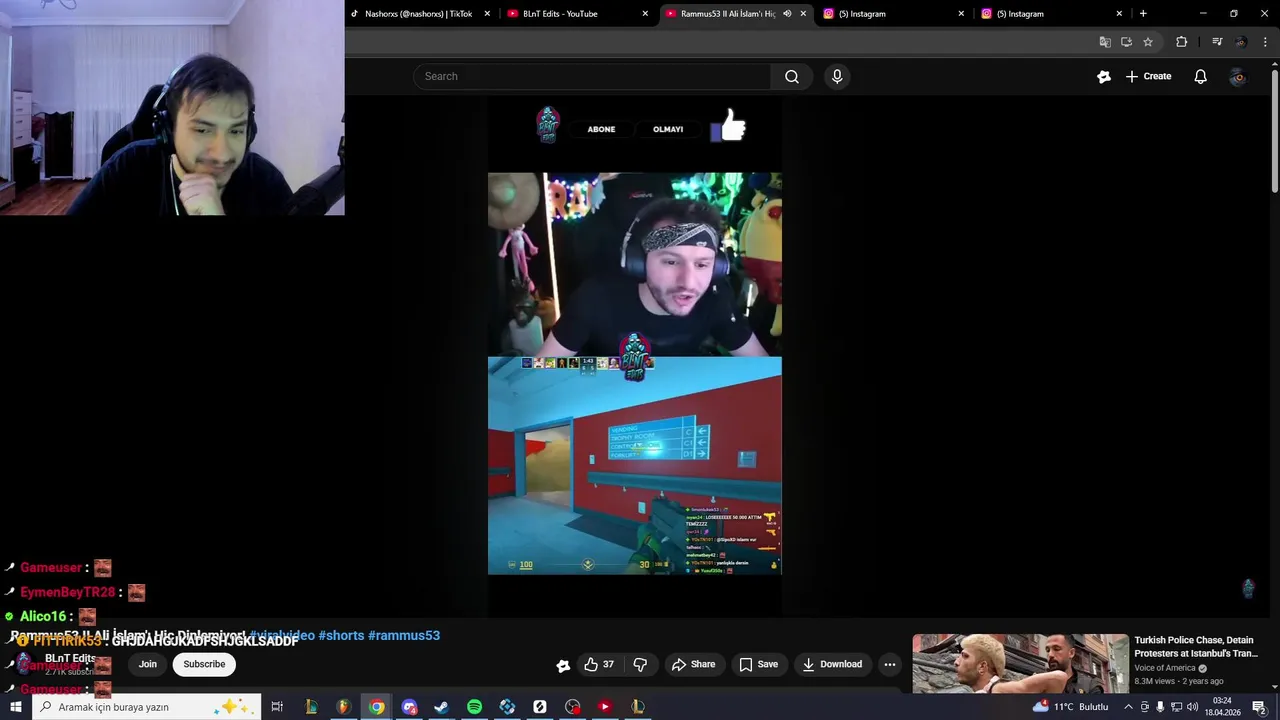Click the Create button
The image size is (1280, 720).
tap(1148, 76)
